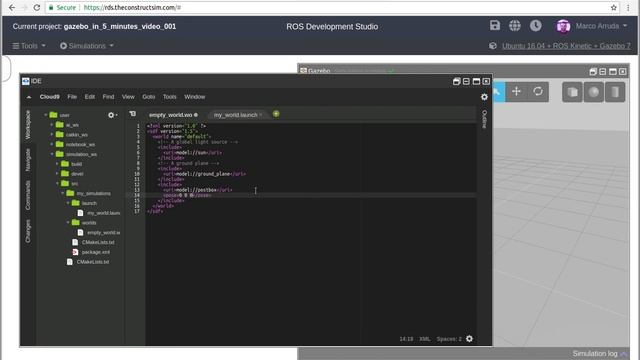Open editor settings gear in status bar
Screen dimensions: 640x360
pos(469,339)
